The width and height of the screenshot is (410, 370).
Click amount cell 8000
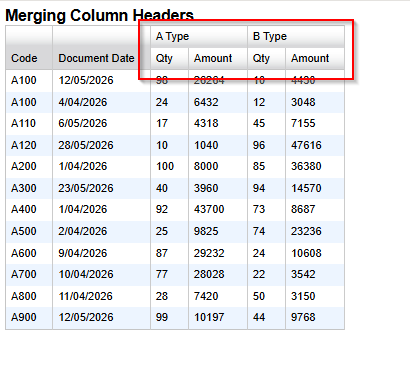tap(218, 166)
